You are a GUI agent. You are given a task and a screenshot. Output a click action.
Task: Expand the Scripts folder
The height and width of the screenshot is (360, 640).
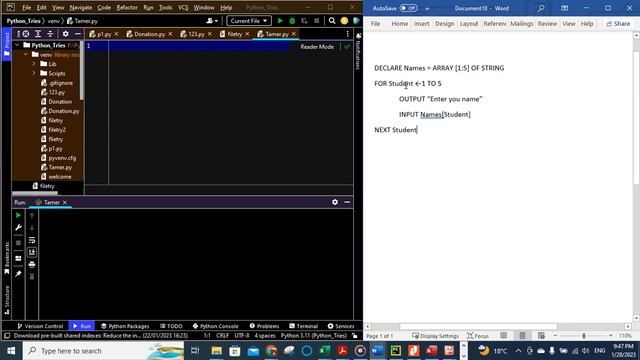(34, 73)
